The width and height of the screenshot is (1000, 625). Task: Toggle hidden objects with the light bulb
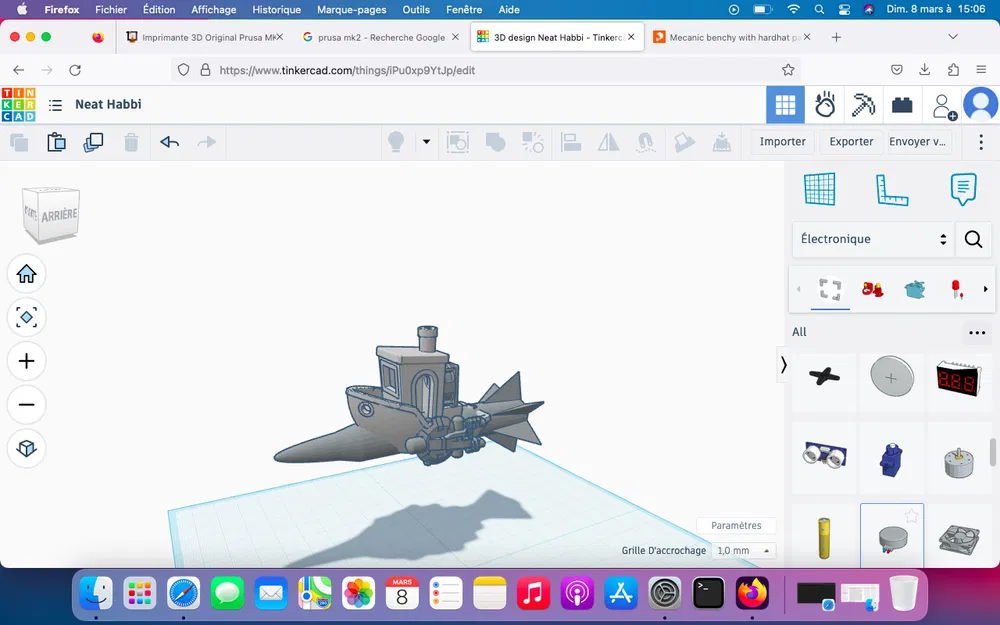click(396, 142)
